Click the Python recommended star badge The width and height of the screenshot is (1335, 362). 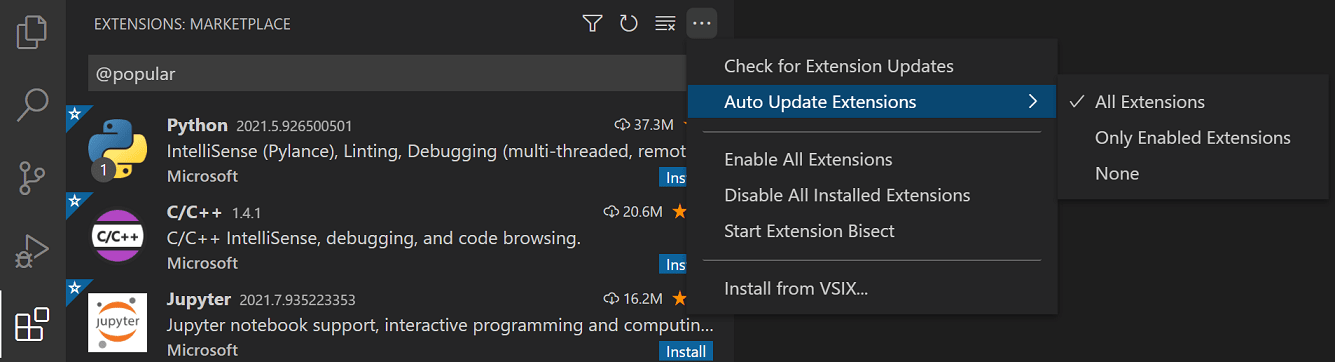pos(74,113)
